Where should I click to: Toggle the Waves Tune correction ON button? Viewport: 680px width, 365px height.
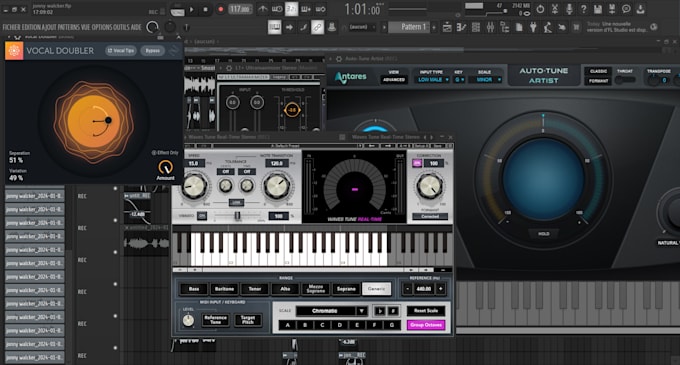click(417, 163)
